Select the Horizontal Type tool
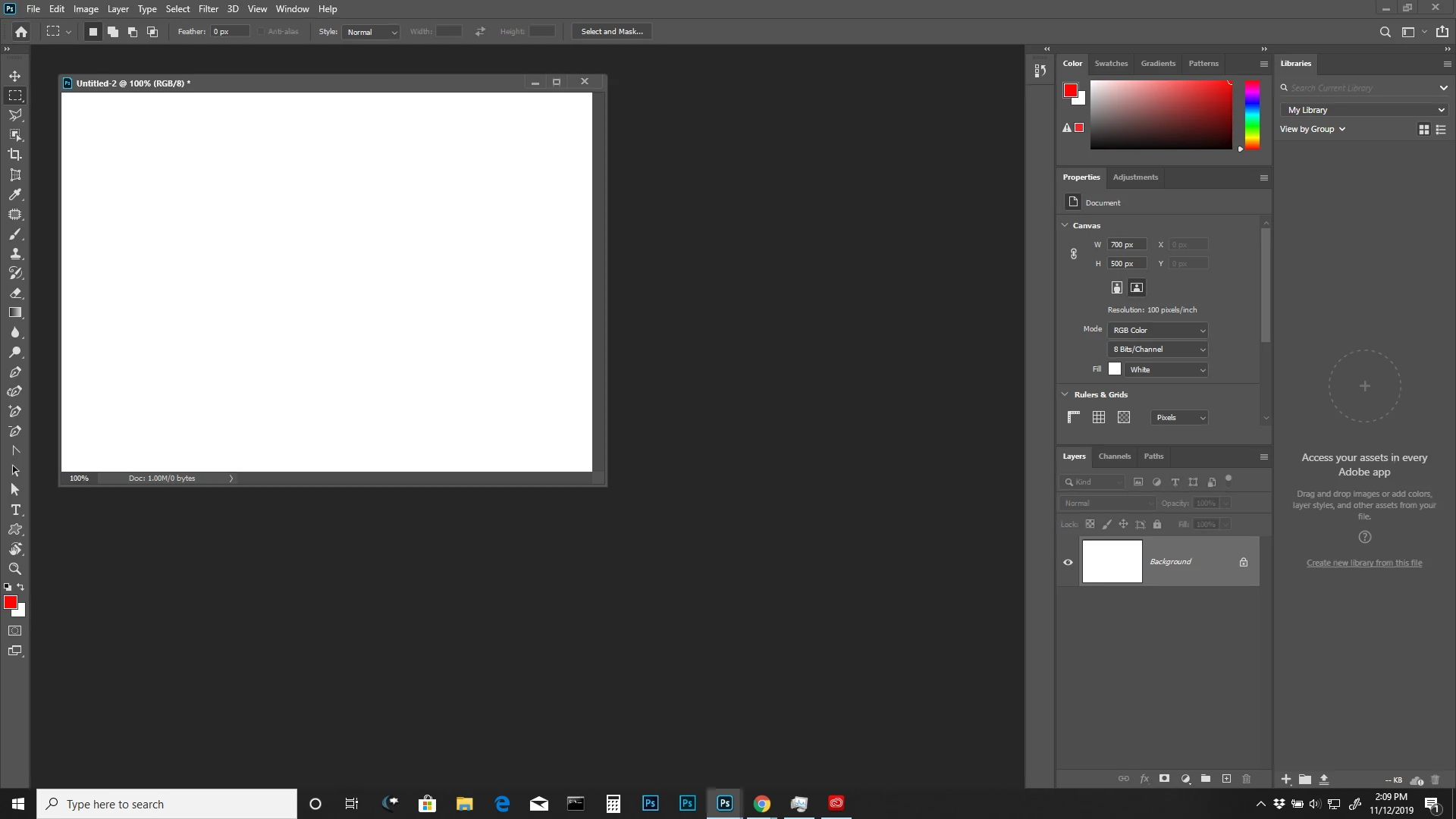The width and height of the screenshot is (1456, 819). [15, 510]
